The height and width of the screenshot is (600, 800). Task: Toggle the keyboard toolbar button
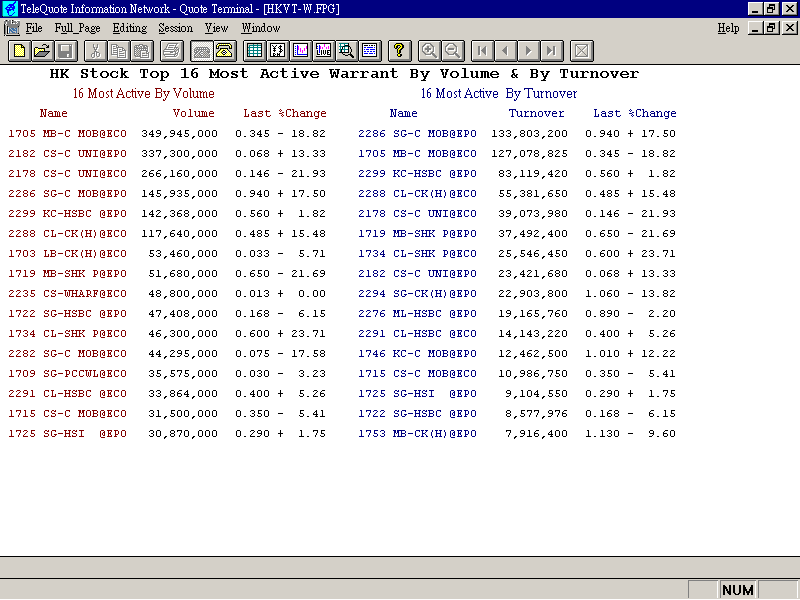point(202,51)
